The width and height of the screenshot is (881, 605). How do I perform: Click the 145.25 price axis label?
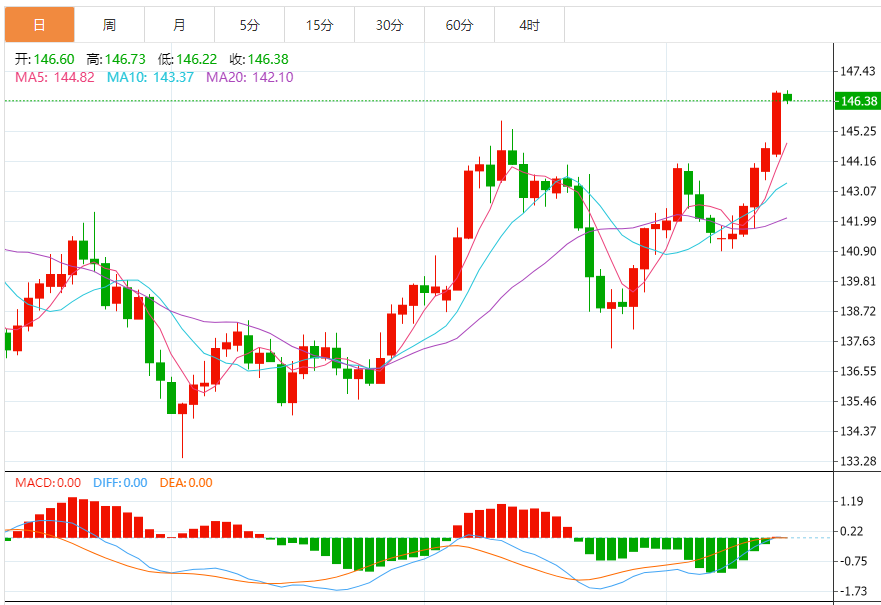coord(858,131)
